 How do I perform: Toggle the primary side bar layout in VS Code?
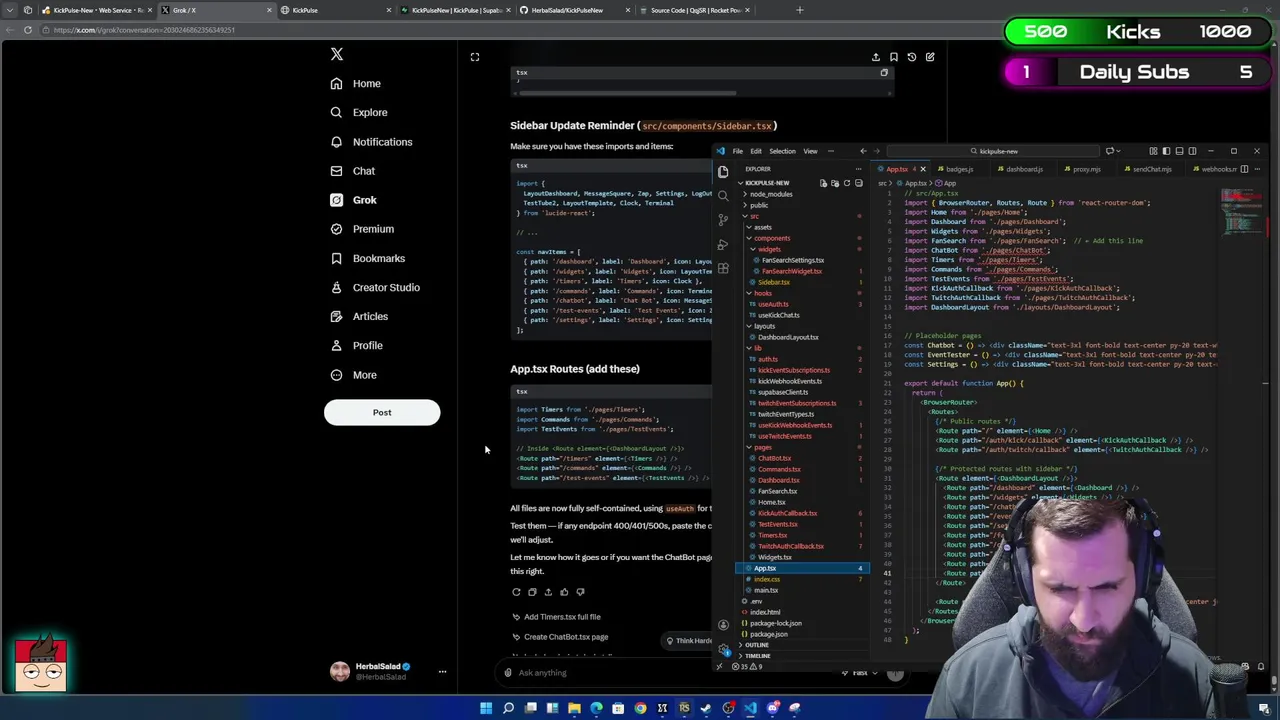pos(1165,151)
